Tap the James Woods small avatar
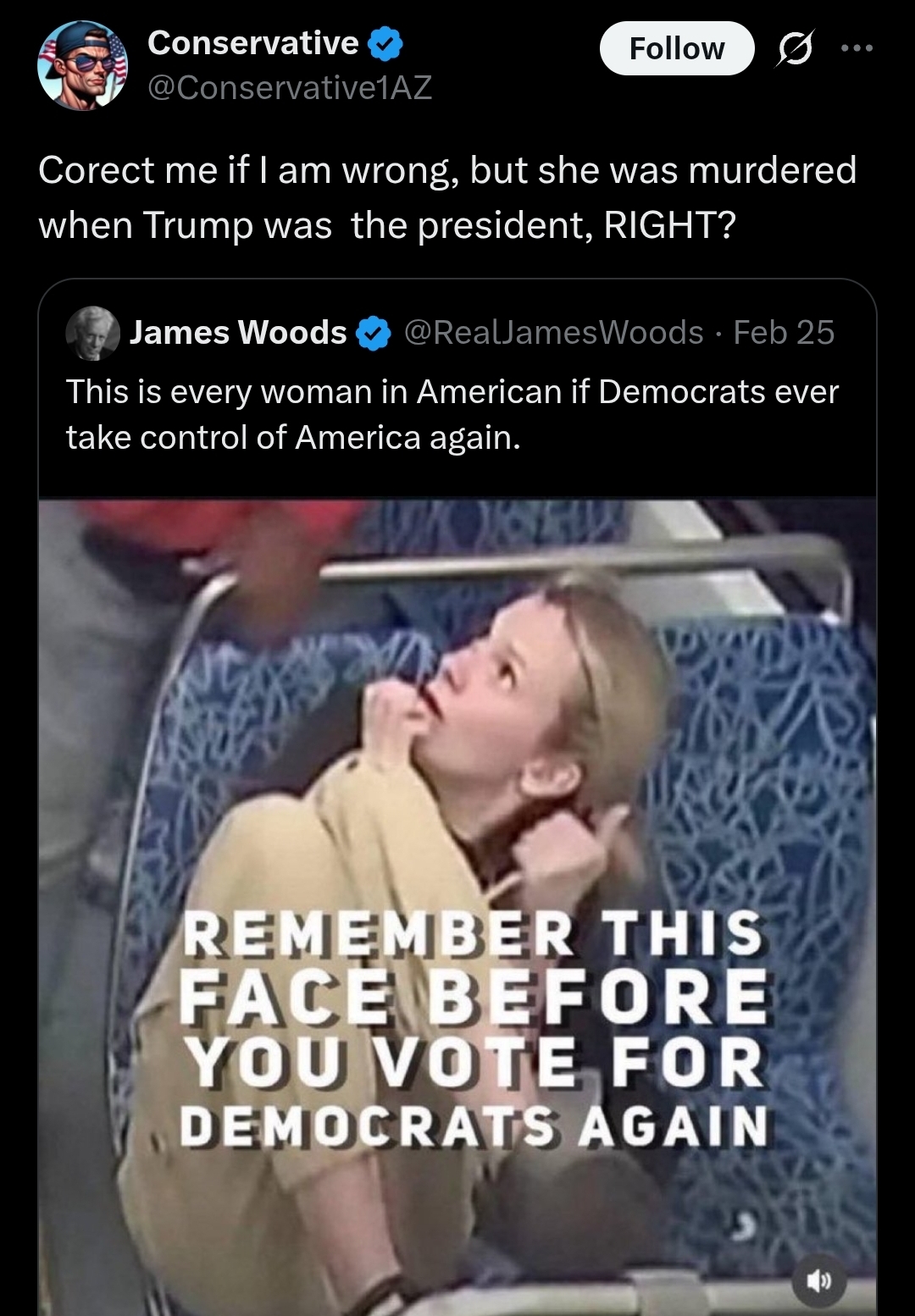 click(92, 333)
